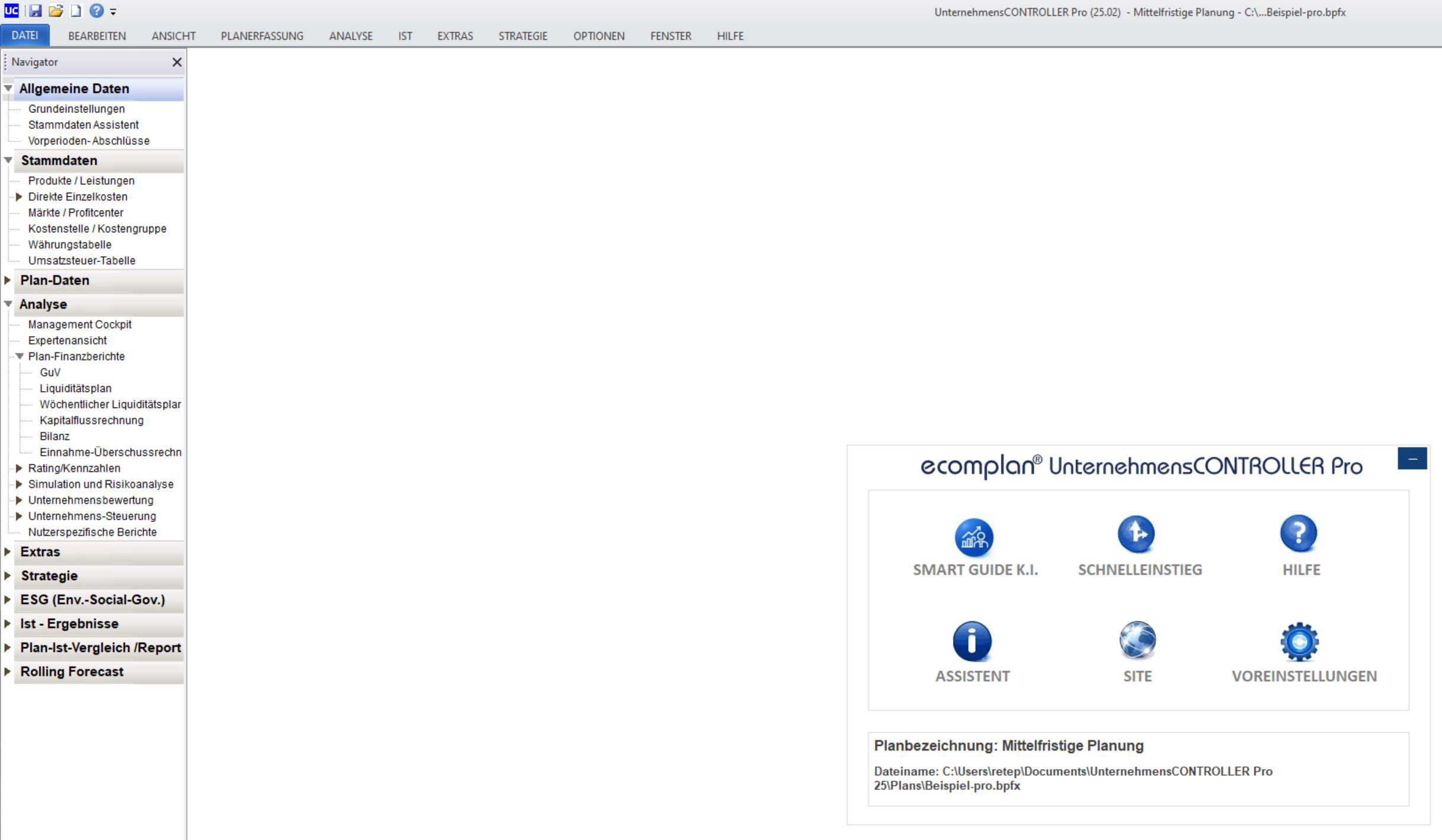Select Management Cockpit in navigator
The width and height of the screenshot is (1442, 840).
tap(79, 325)
